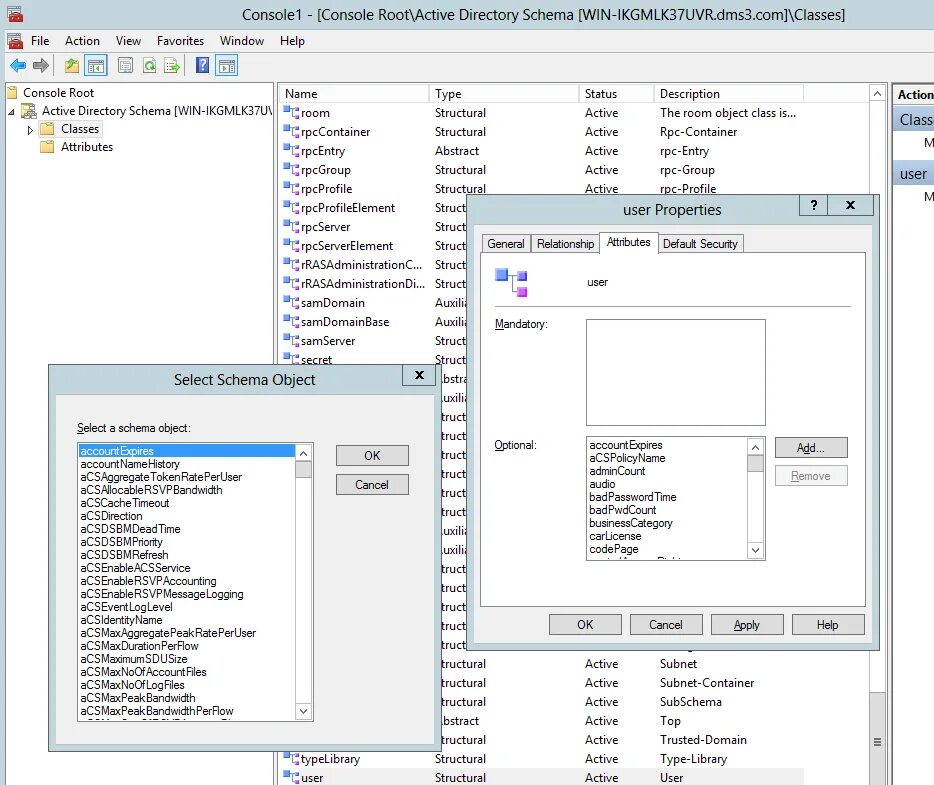
Task: Click the Console Root folder icon
Action: (12, 92)
